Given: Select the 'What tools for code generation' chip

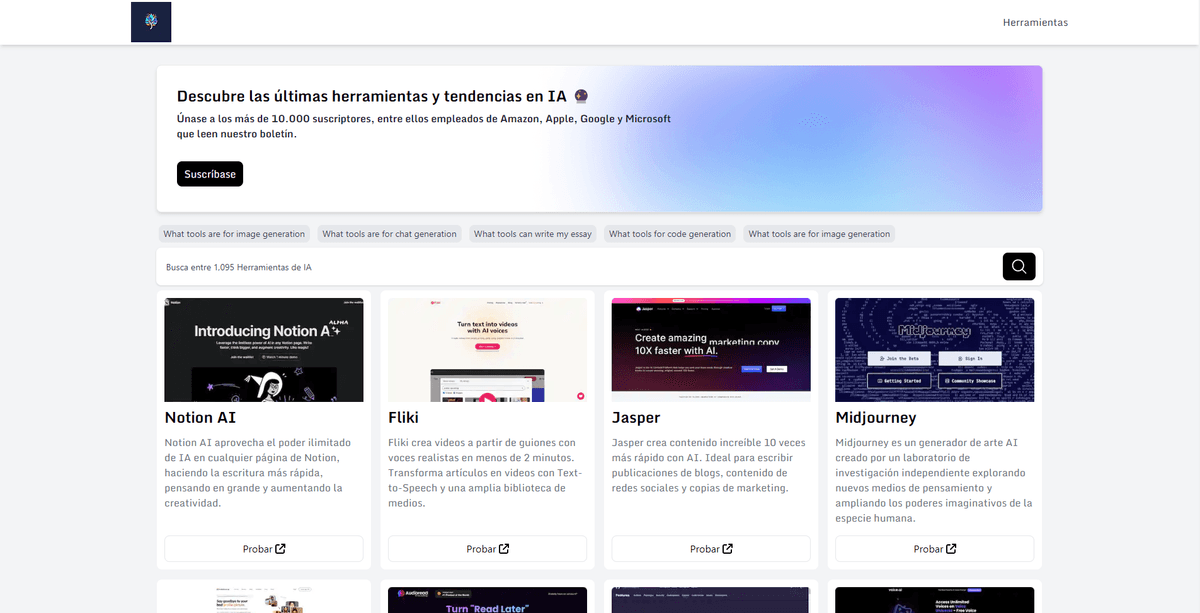Looking at the screenshot, I should pyautogui.click(x=670, y=234).
